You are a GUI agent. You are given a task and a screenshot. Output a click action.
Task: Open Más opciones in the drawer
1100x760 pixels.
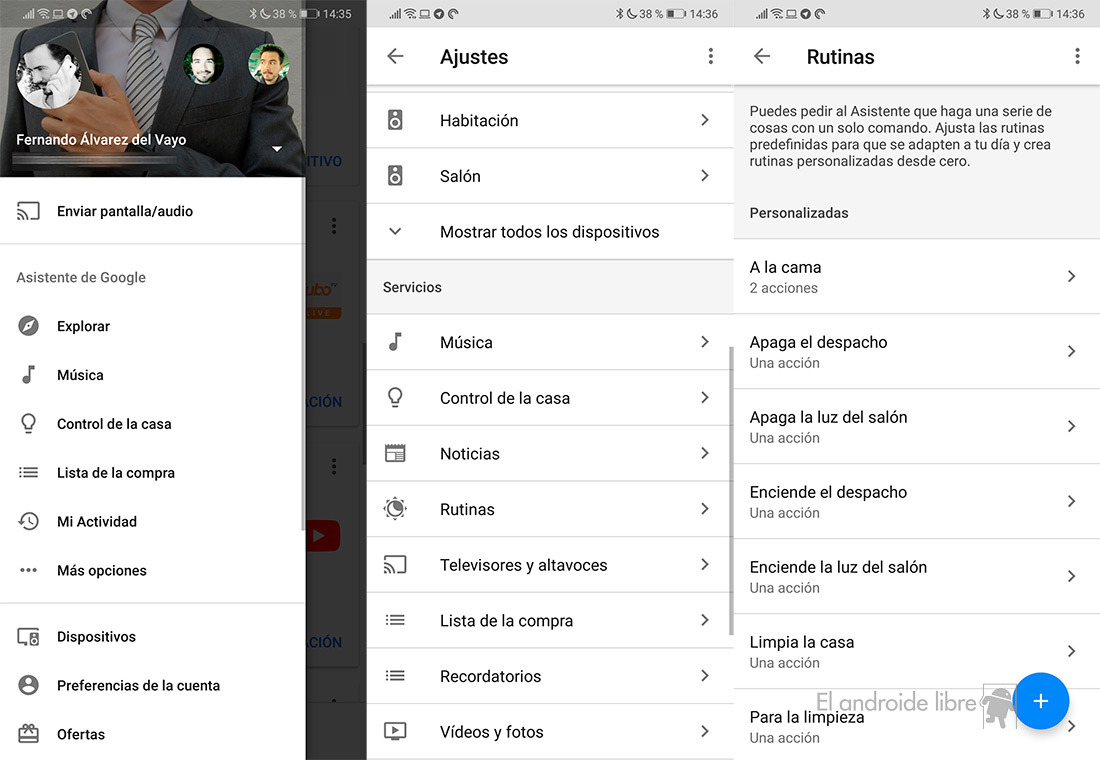pos(102,571)
